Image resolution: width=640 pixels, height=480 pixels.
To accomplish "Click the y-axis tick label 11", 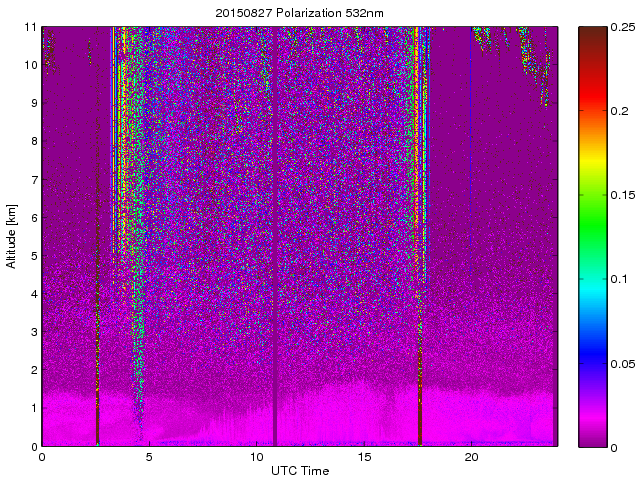I will [x=30, y=27].
